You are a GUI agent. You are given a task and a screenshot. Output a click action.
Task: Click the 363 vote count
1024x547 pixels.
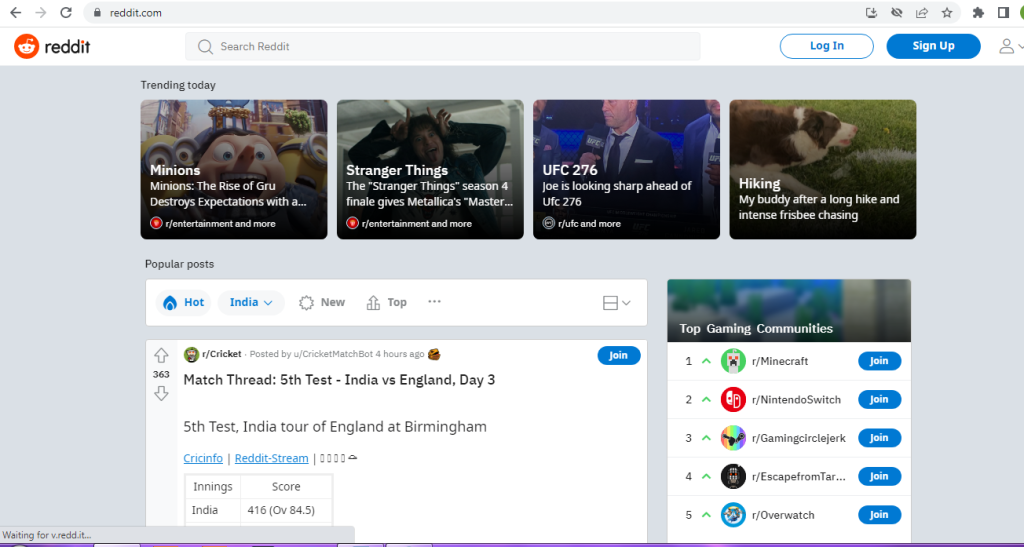pos(161,375)
